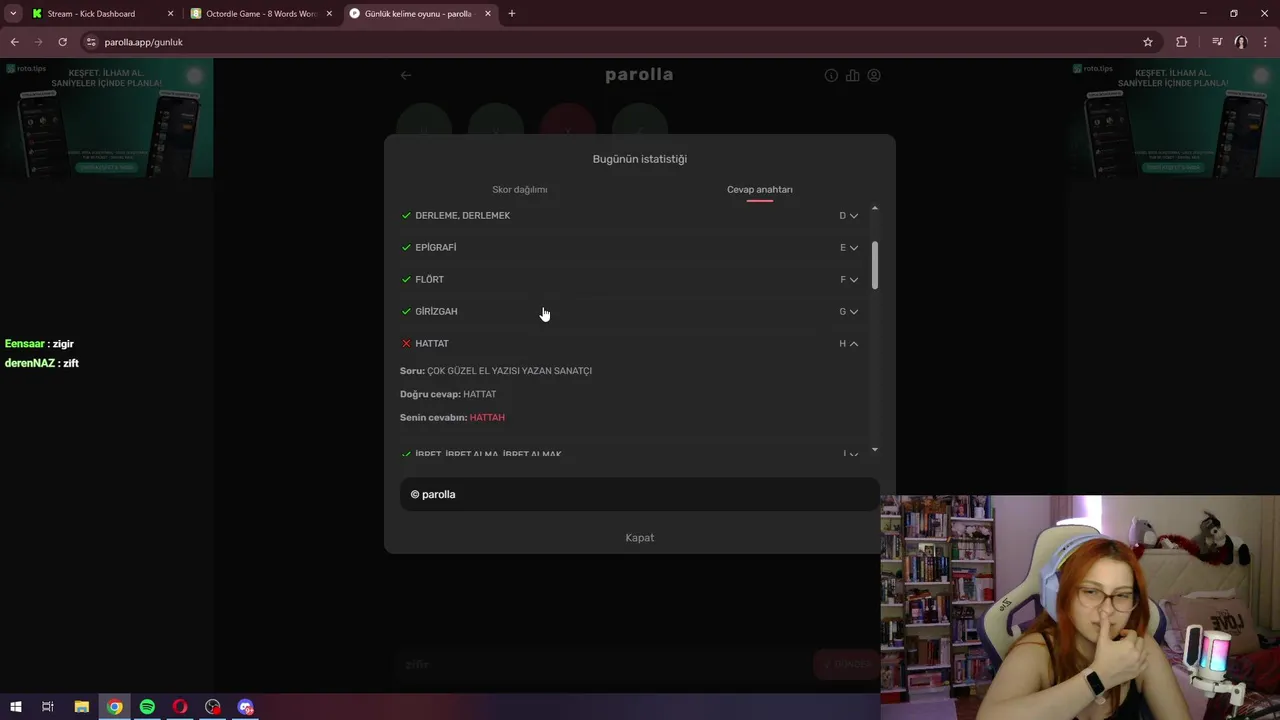Viewport: 1280px width, 720px height.
Task: Click the parolla logo title
Action: point(639,75)
